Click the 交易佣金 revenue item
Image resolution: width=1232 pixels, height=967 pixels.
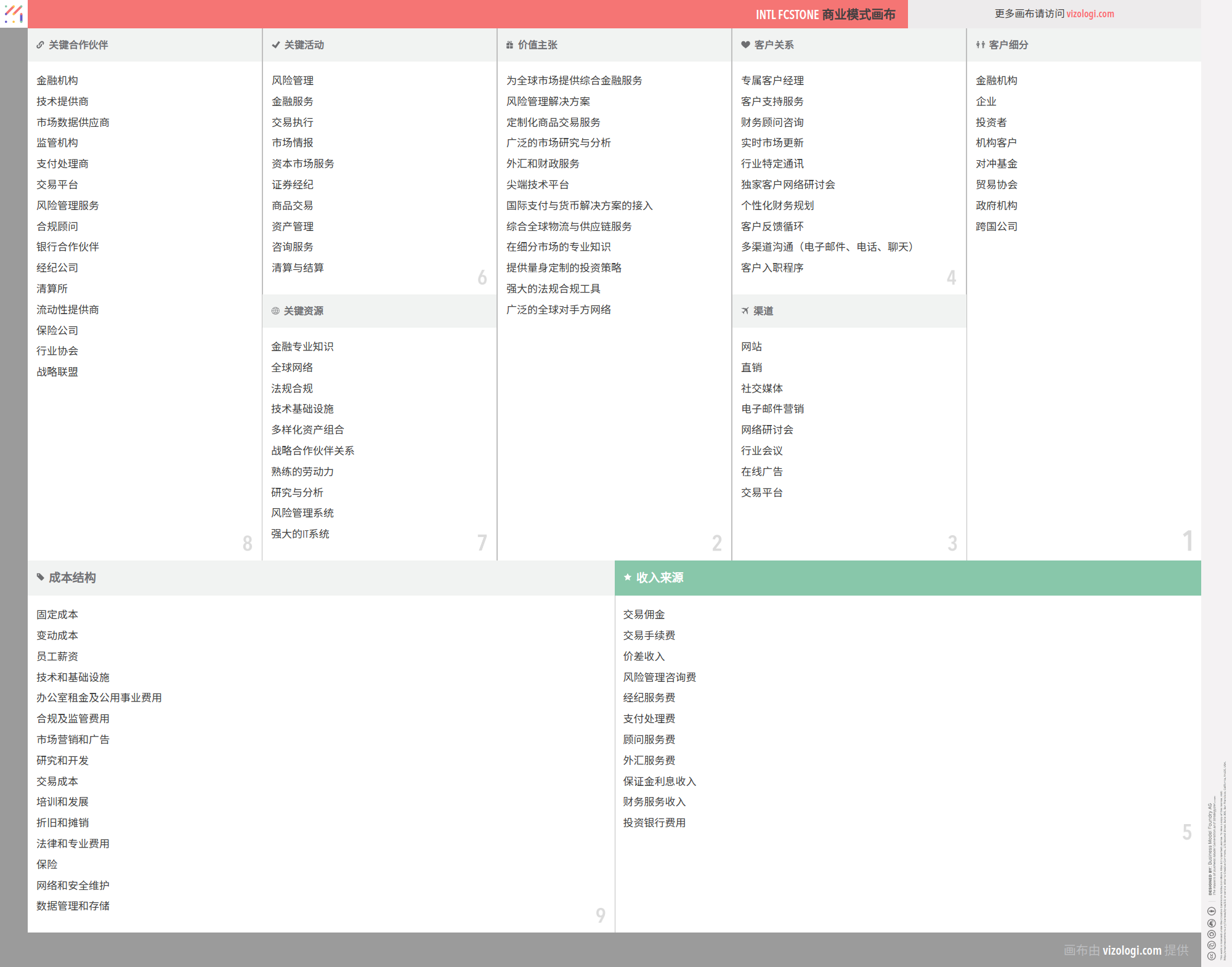[644, 615]
